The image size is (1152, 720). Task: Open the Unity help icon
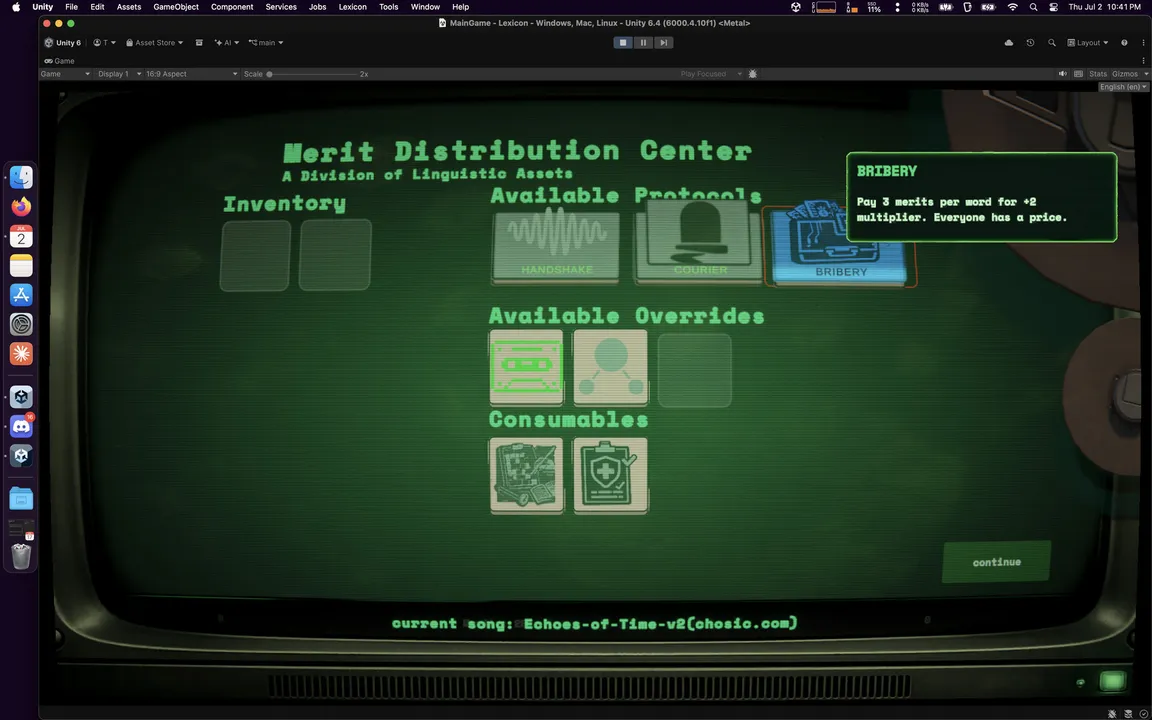pos(1124,43)
